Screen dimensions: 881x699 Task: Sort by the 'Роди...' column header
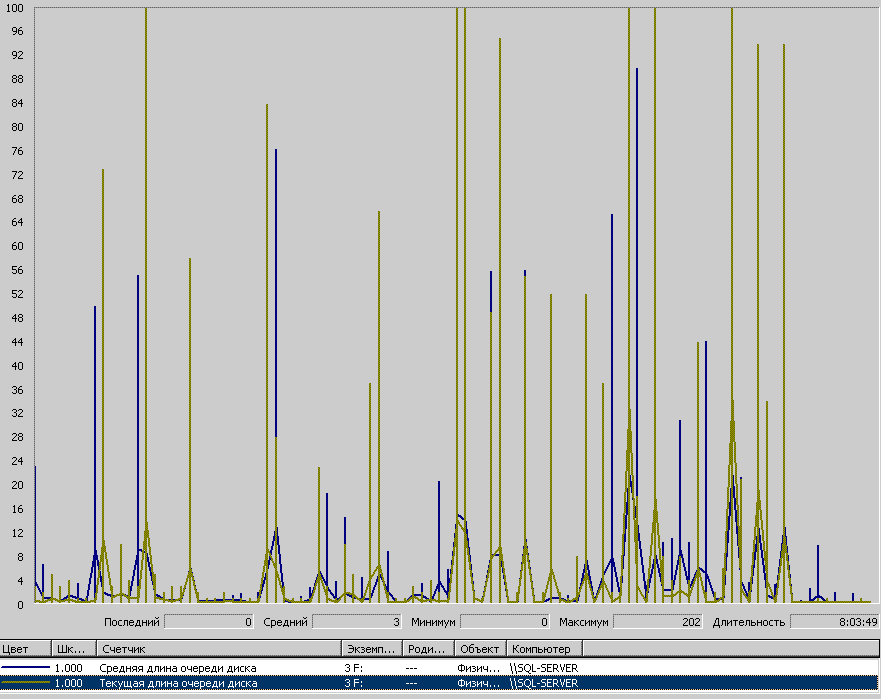click(x=427, y=649)
